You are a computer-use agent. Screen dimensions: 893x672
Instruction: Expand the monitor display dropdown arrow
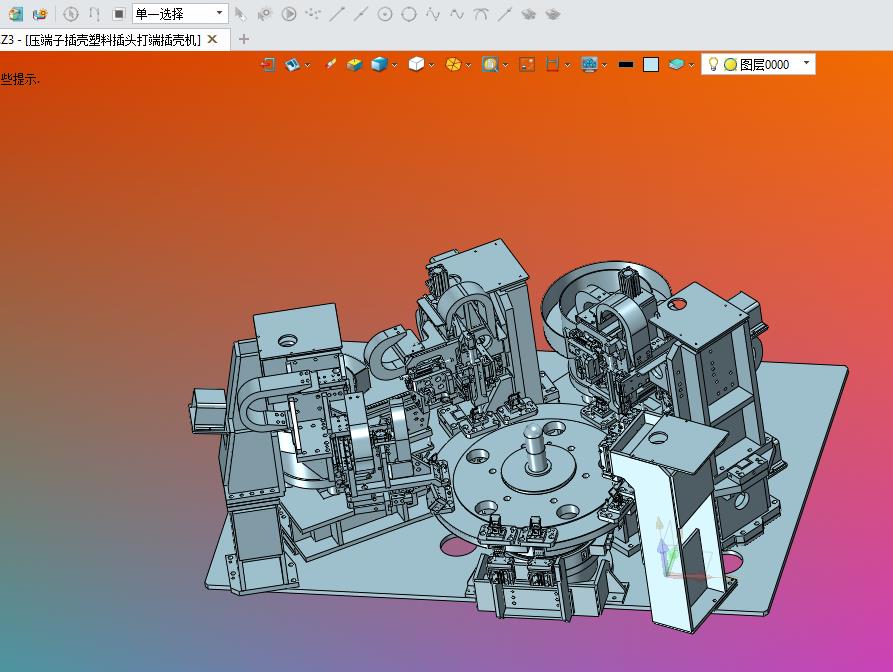coord(604,65)
